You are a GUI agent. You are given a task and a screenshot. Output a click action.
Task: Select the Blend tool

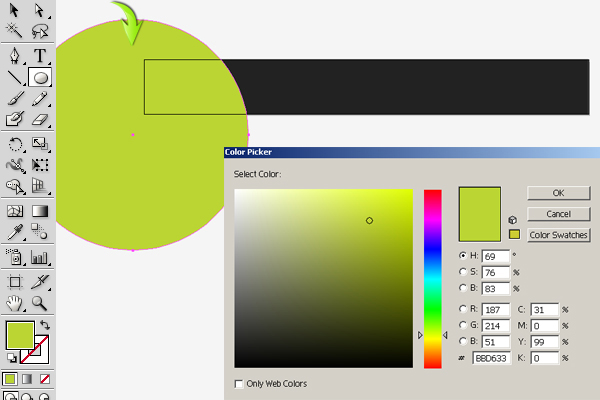pyautogui.click(x=40, y=232)
